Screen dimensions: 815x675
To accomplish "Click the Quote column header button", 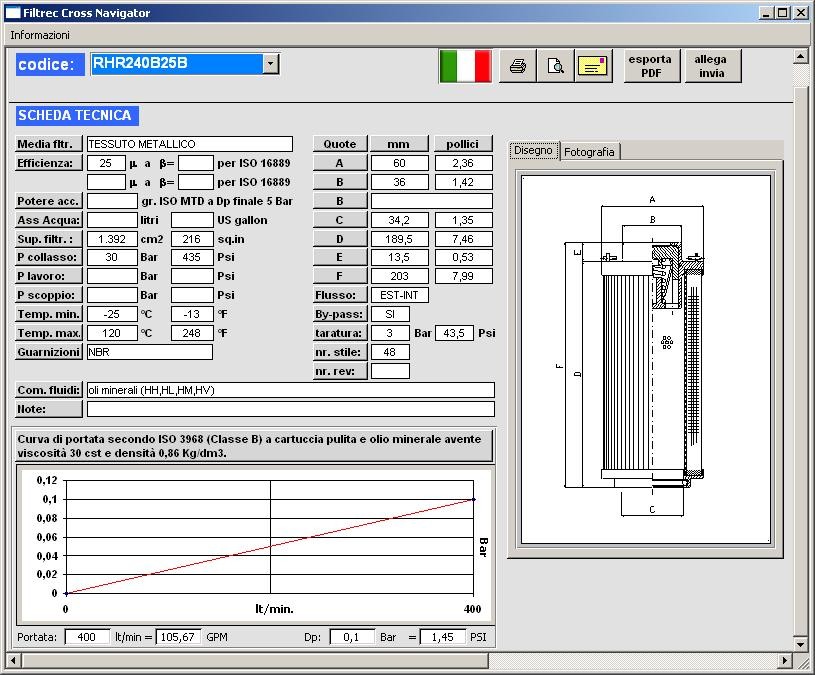I will click(340, 144).
